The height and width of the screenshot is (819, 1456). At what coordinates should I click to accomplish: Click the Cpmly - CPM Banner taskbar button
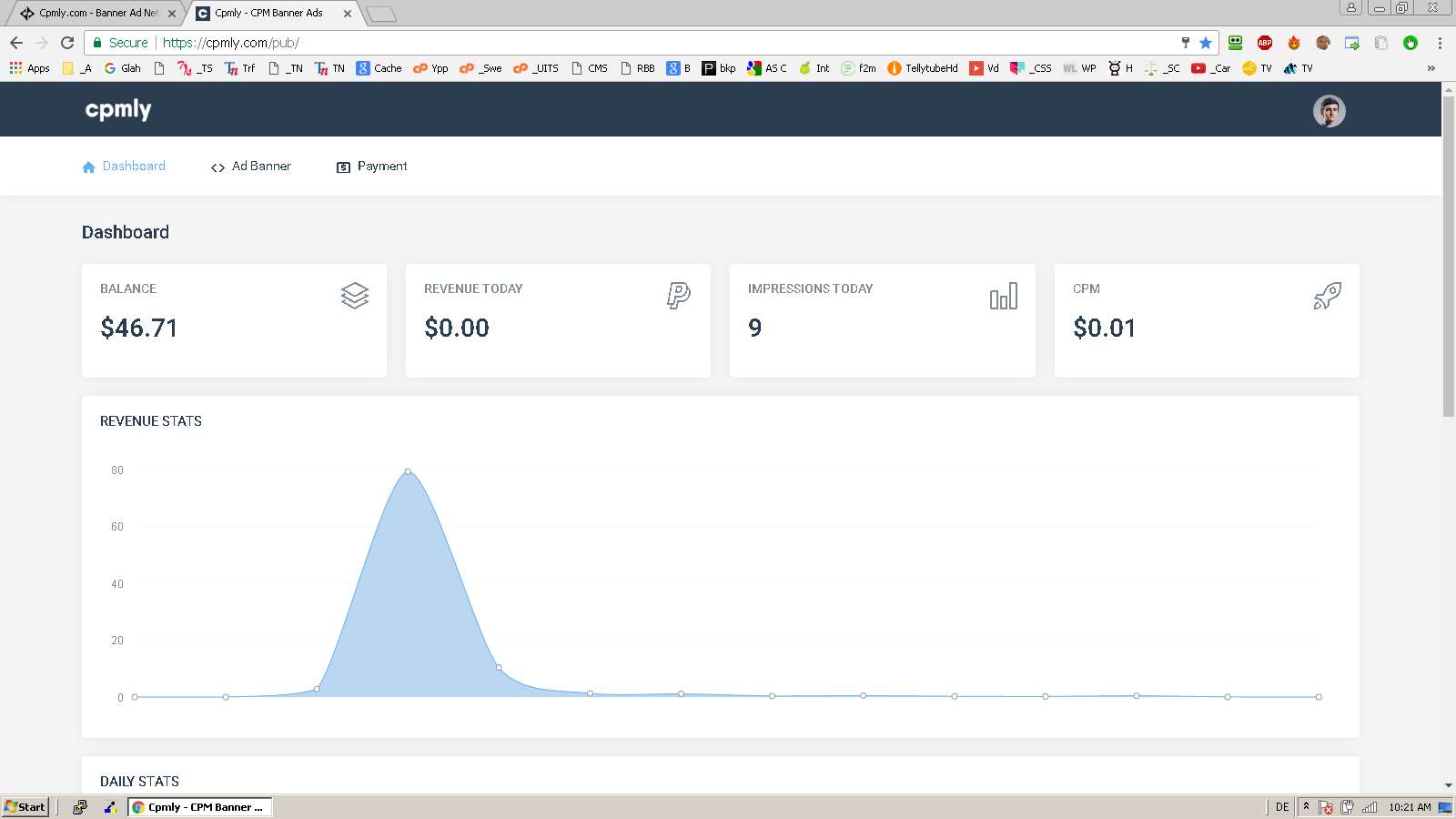200,807
